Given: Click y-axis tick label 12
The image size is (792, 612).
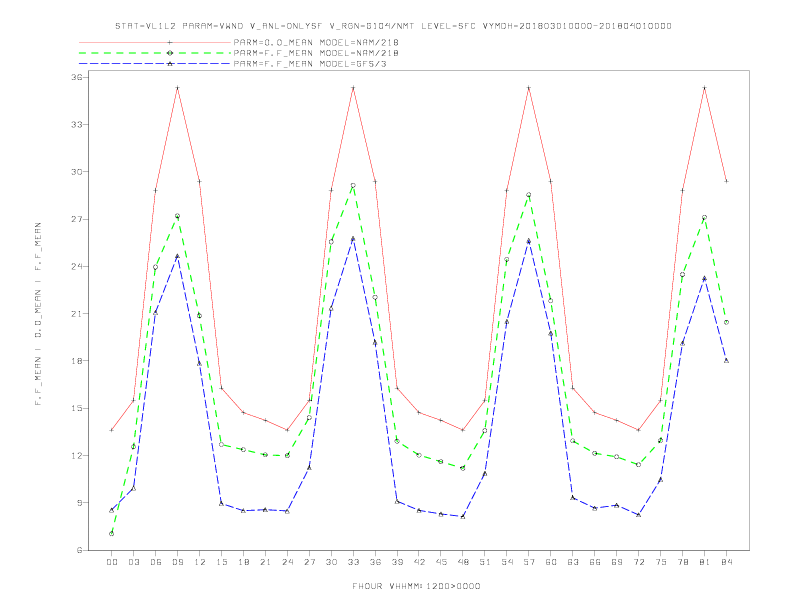Looking at the screenshot, I should pos(77,455).
